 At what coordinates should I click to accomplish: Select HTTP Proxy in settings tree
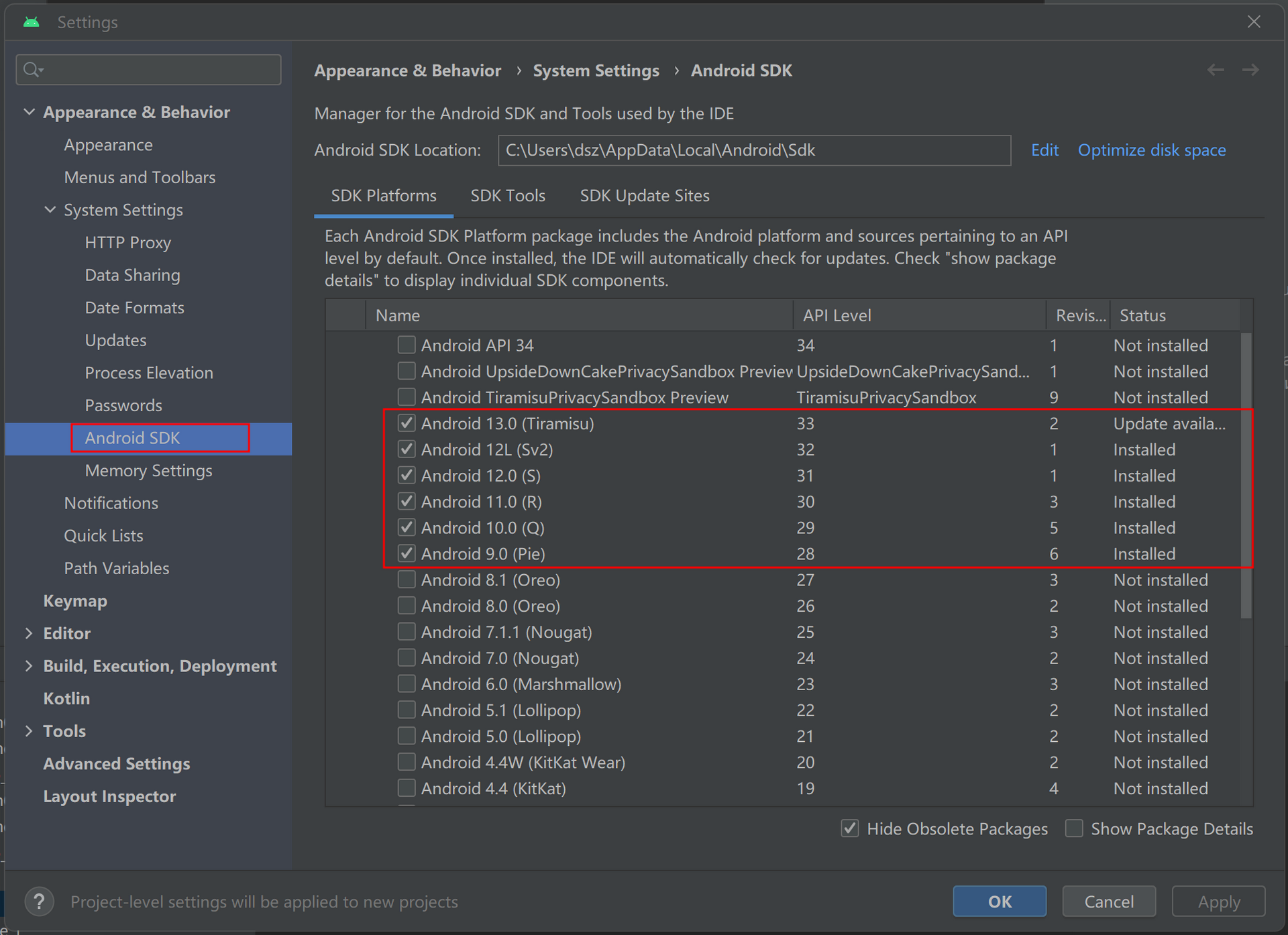click(x=128, y=242)
